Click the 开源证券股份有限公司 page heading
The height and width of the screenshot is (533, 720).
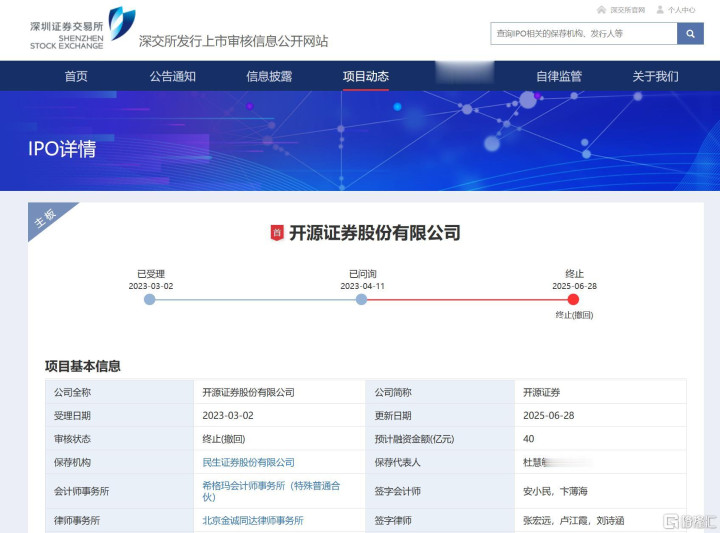coord(375,233)
